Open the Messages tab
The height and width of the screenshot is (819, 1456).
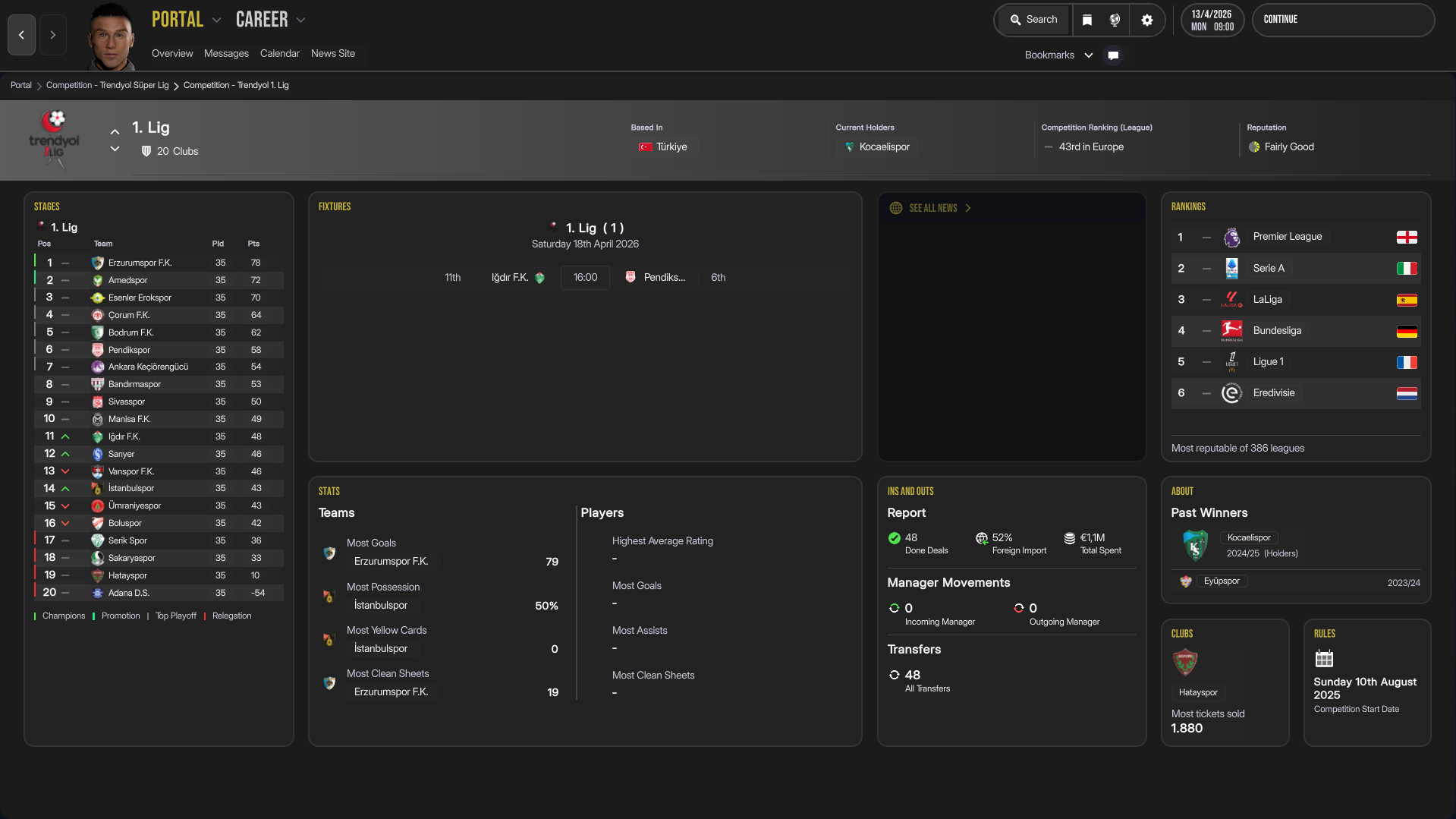click(x=226, y=54)
